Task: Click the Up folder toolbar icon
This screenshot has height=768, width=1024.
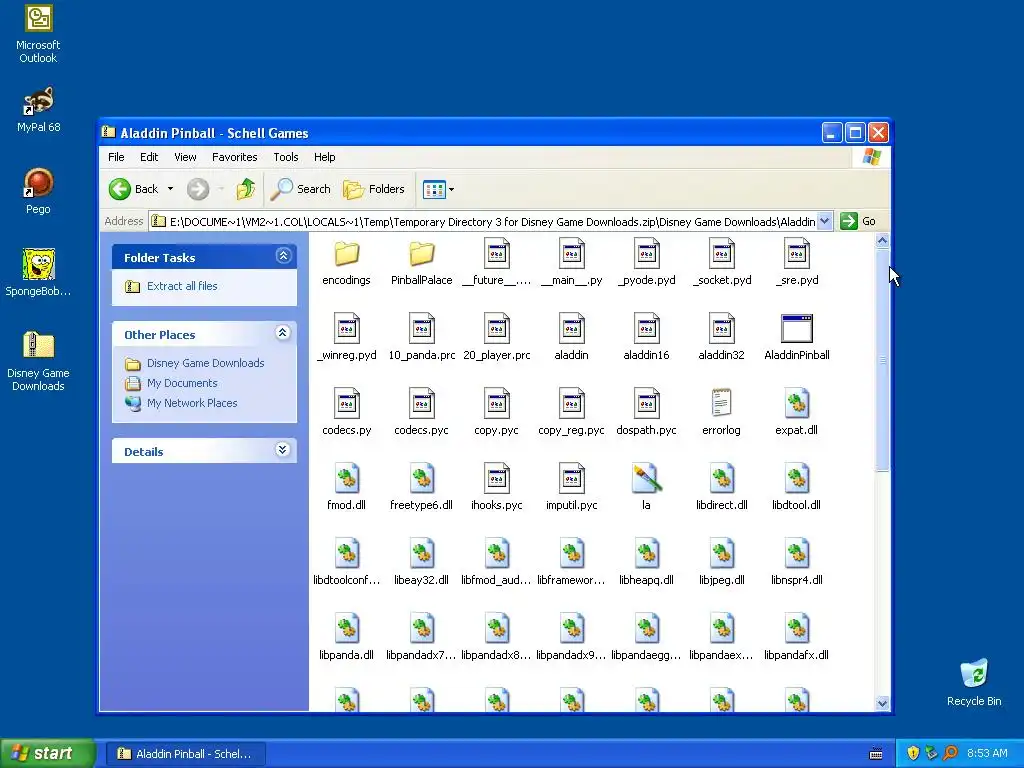Action: click(246, 189)
